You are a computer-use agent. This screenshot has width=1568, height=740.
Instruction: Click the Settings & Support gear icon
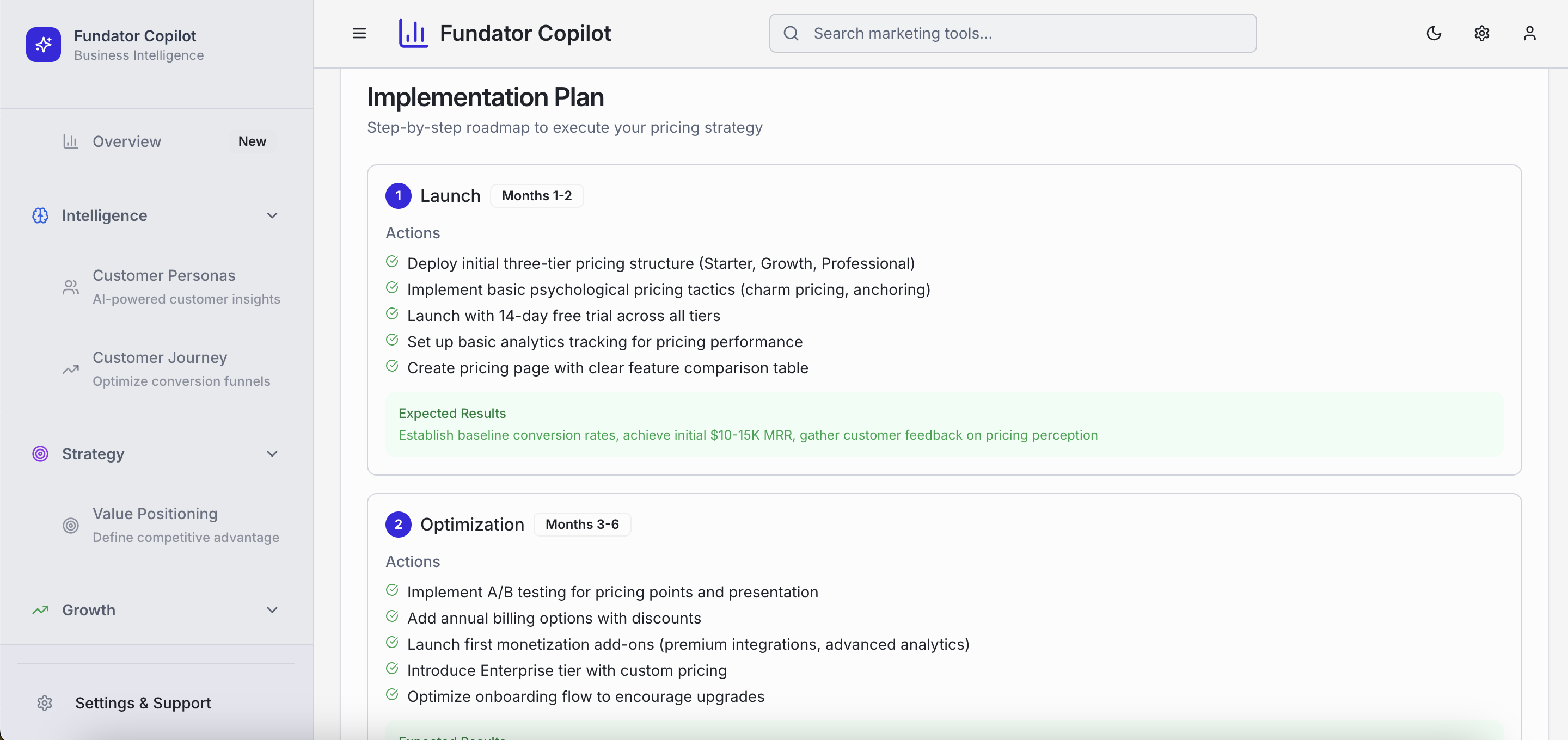point(45,703)
